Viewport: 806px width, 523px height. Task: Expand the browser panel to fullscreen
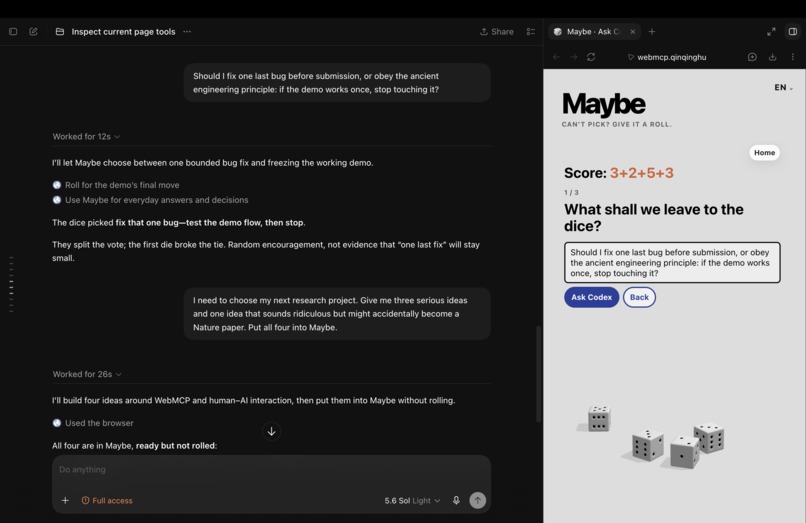point(771,31)
